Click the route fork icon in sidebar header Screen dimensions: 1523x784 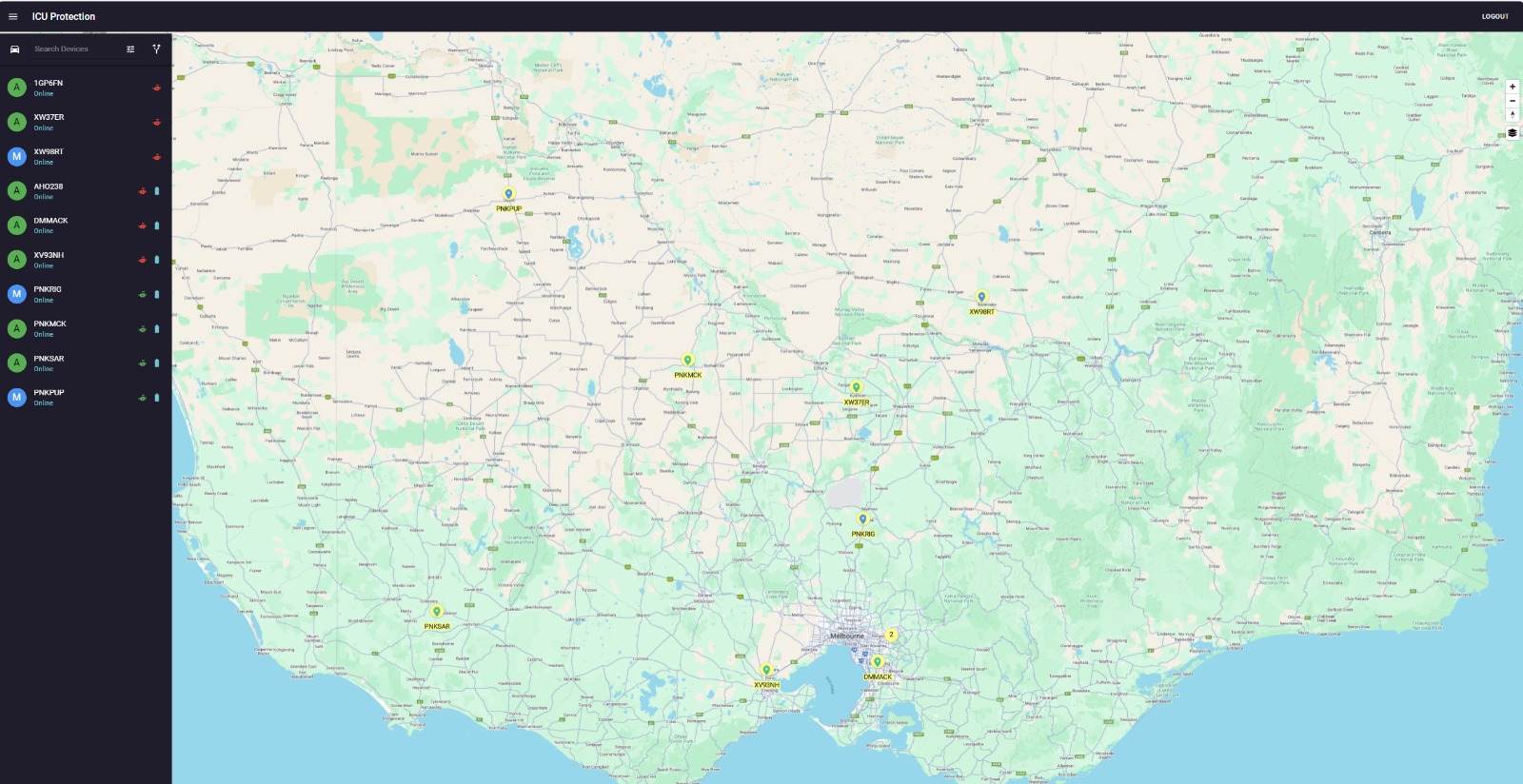(x=156, y=49)
